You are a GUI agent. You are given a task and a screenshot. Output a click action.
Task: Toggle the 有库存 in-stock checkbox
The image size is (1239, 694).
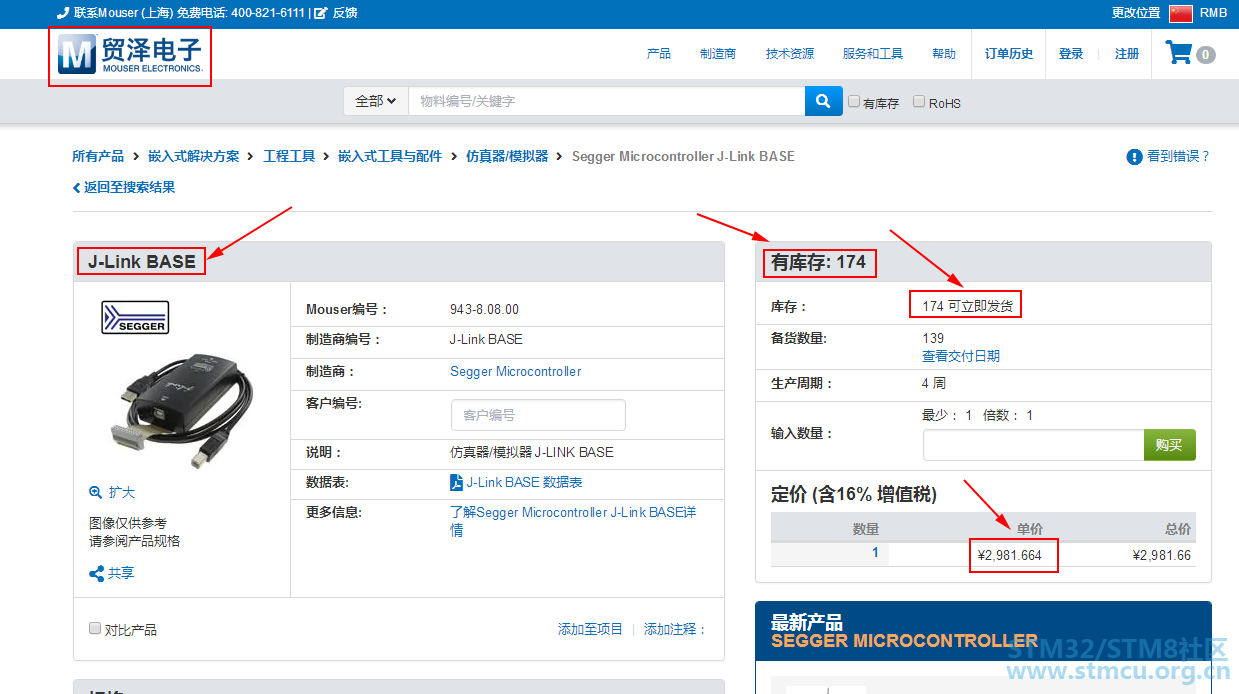(x=854, y=101)
